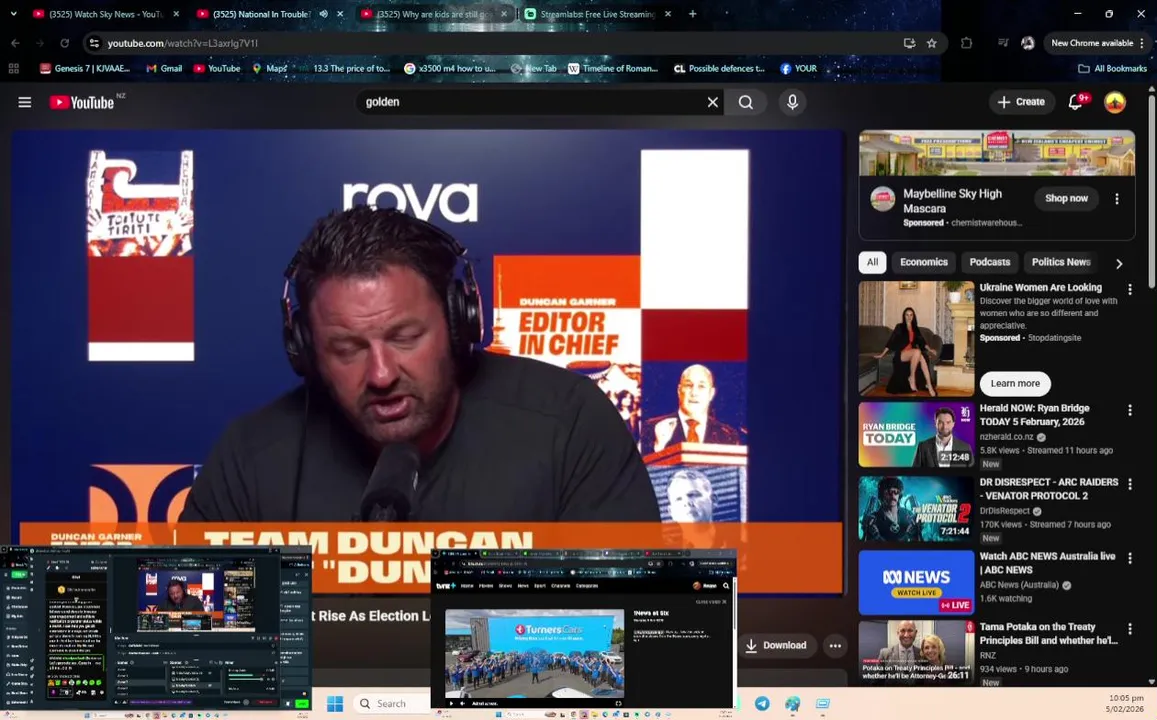Screen dimensions: 1157x720
Task: Mute the National In Trouble tab audio
Action: coord(323,14)
